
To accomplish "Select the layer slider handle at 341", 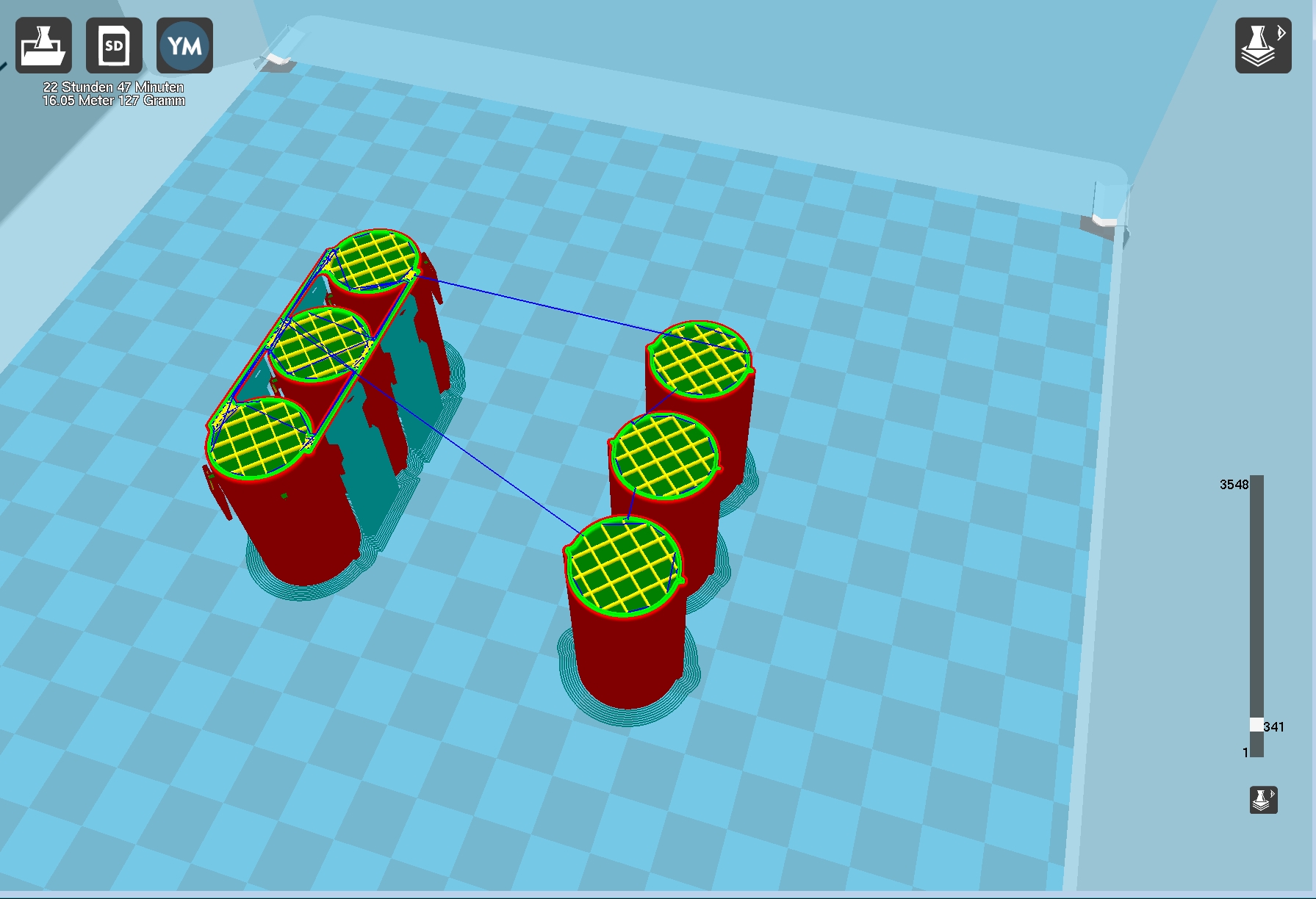I will point(1257,725).
